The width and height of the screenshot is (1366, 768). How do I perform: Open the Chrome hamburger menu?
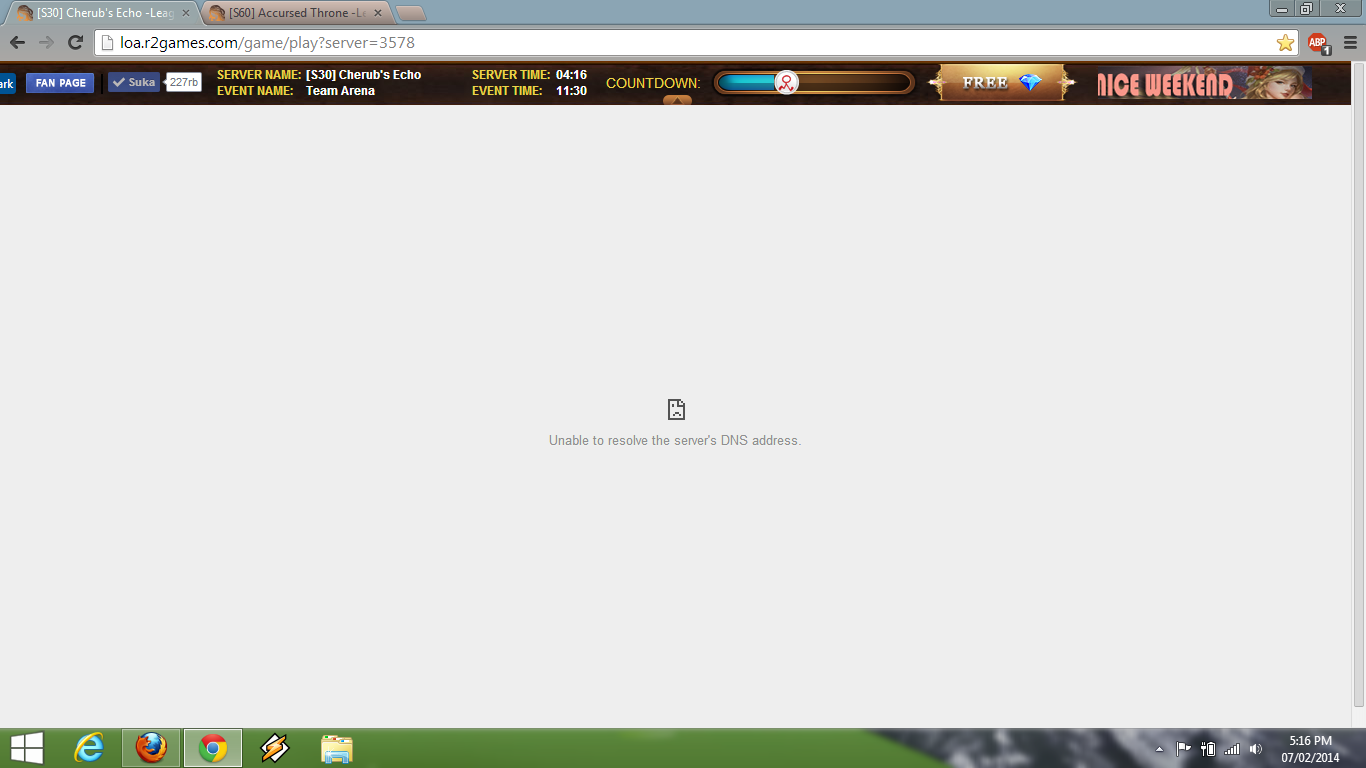point(1350,43)
